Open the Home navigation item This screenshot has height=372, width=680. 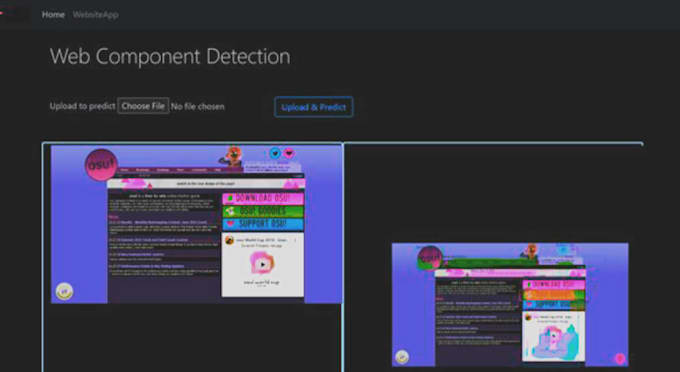pos(53,15)
